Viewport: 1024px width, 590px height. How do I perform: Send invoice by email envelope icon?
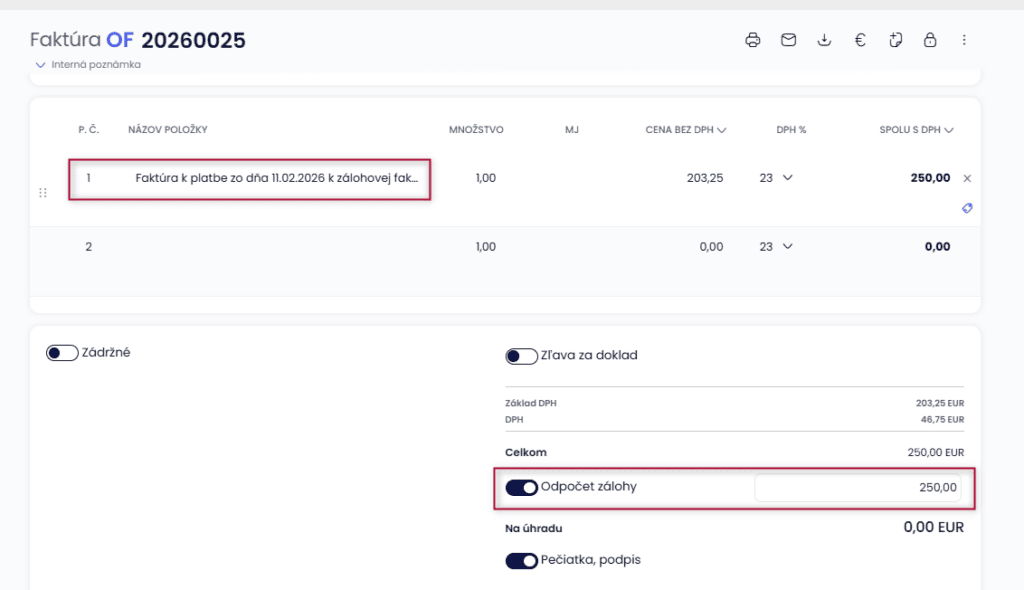(x=789, y=40)
